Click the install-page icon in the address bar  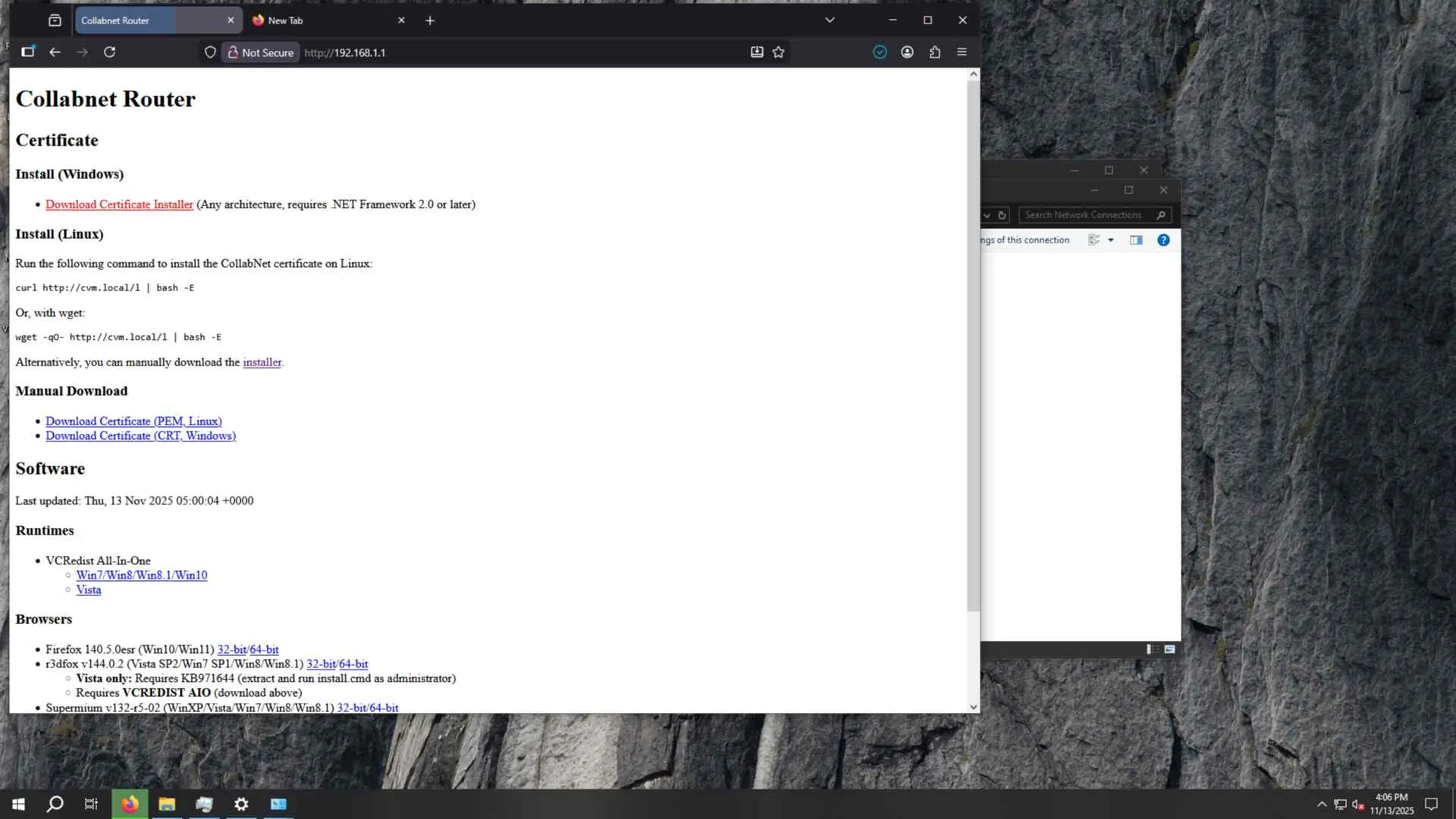tap(757, 52)
